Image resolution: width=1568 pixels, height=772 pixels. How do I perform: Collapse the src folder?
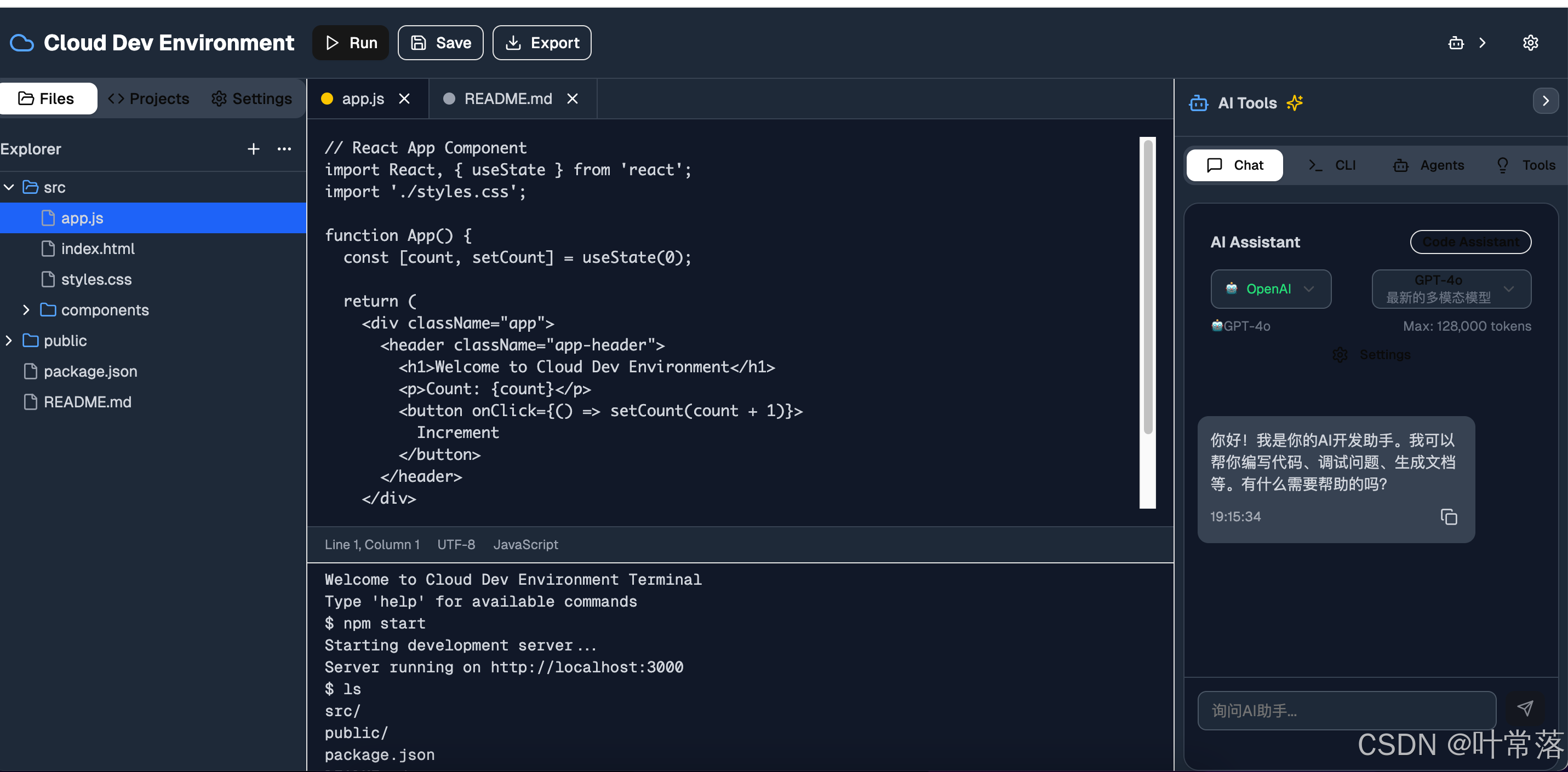9,187
